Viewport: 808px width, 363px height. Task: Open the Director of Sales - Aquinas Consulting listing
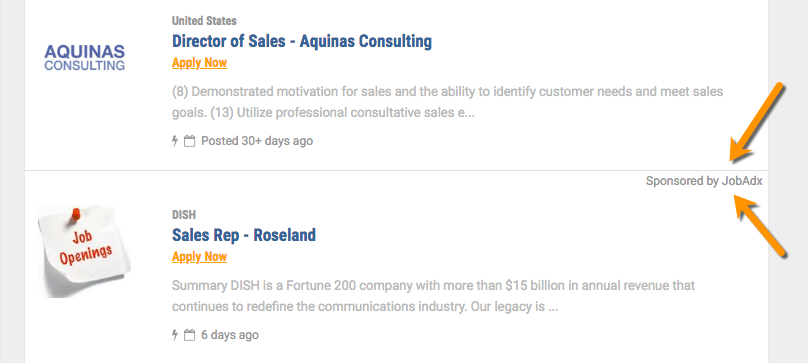tap(302, 41)
